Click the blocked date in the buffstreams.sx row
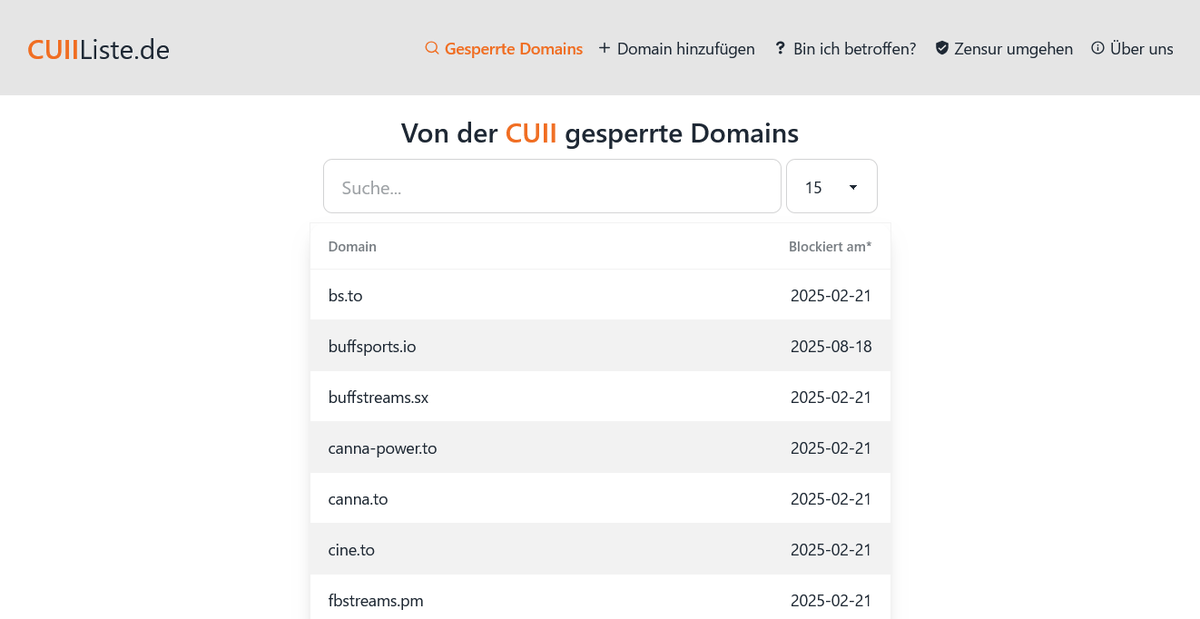 (x=831, y=397)
